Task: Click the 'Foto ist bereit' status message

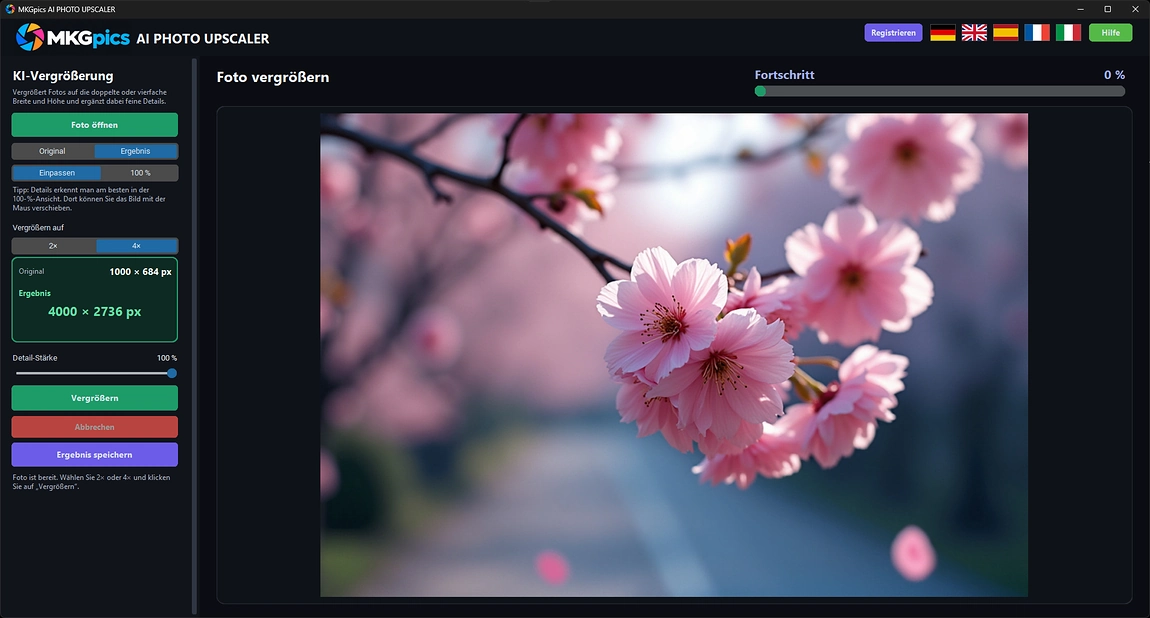Action: 91,482
